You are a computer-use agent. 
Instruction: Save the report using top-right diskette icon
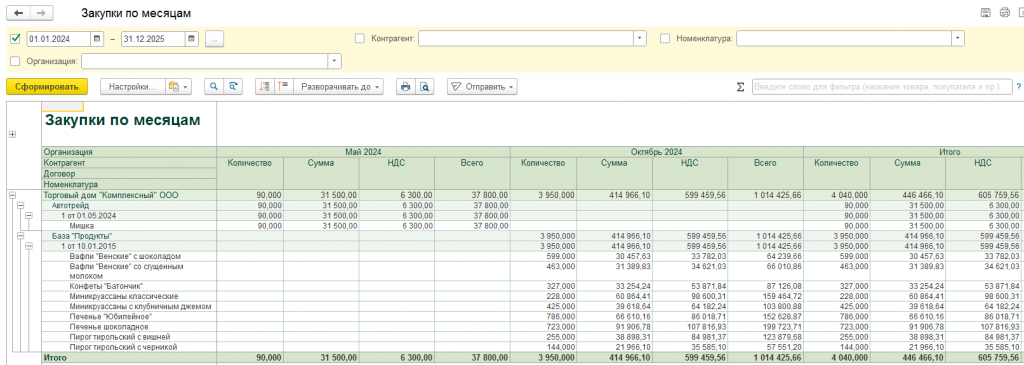point(986,12)
